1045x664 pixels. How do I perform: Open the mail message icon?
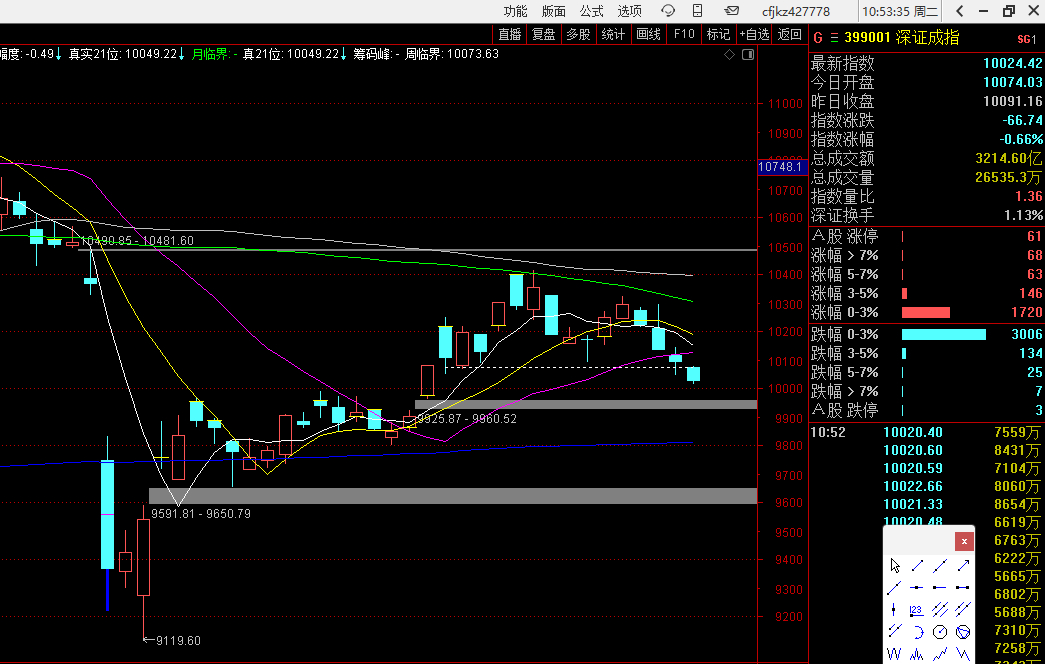[x=732, y=11]
